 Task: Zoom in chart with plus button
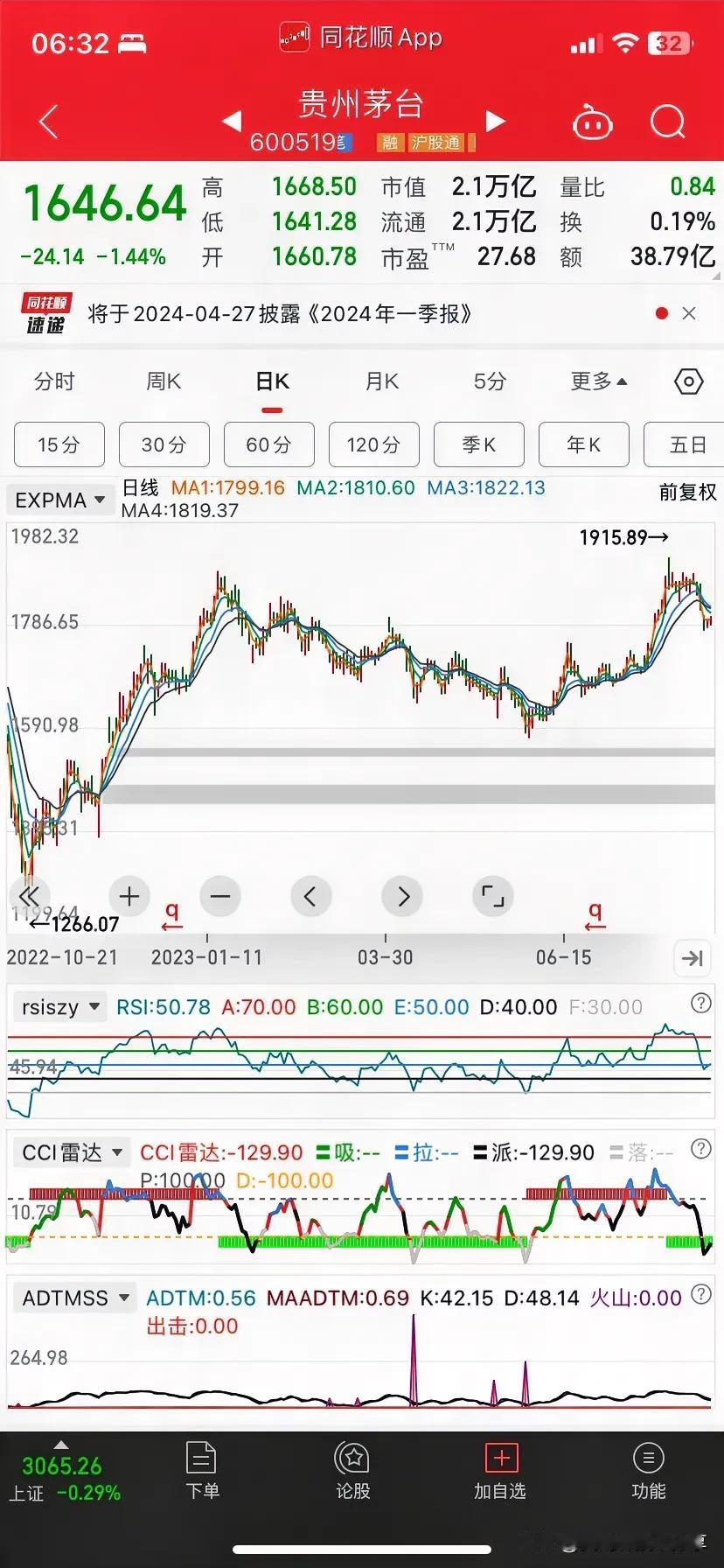coord(129,896)
